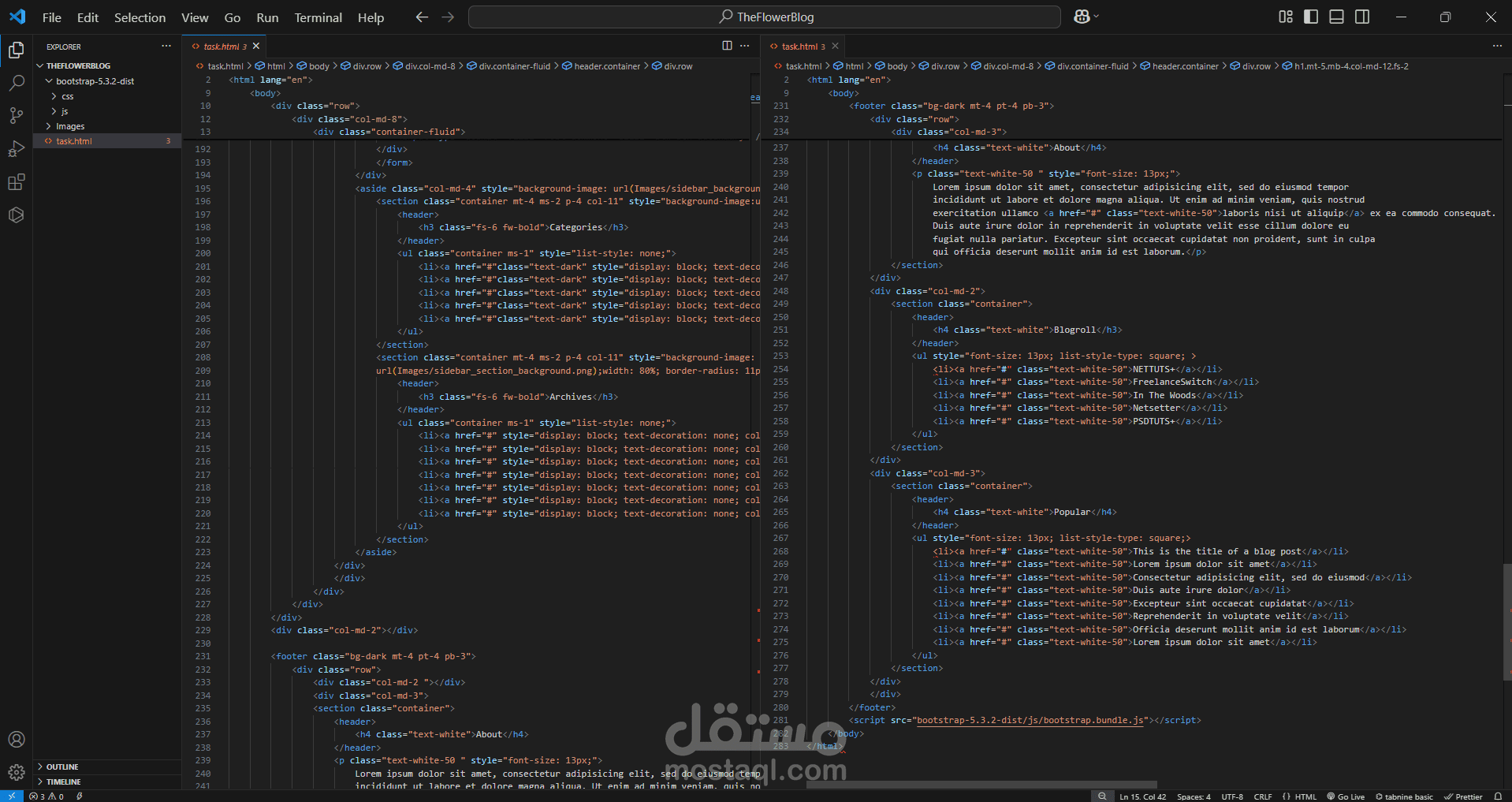Viewport: 1512px width, 802px height.
Task: Toggle the Primary Side Bar
Action: (x=1311, y=17)
